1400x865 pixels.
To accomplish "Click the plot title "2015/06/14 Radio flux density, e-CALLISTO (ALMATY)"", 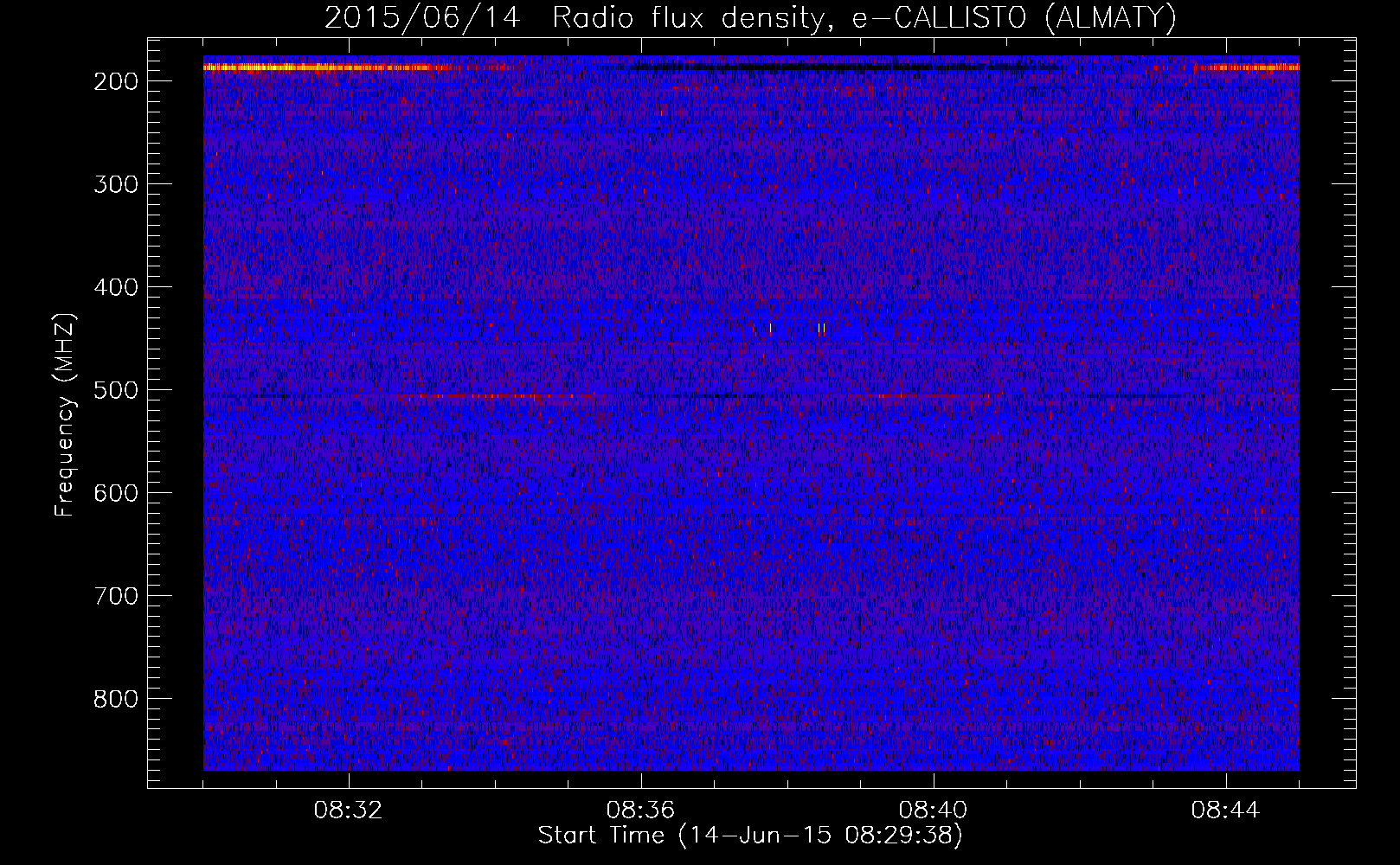I will point(750,18).
